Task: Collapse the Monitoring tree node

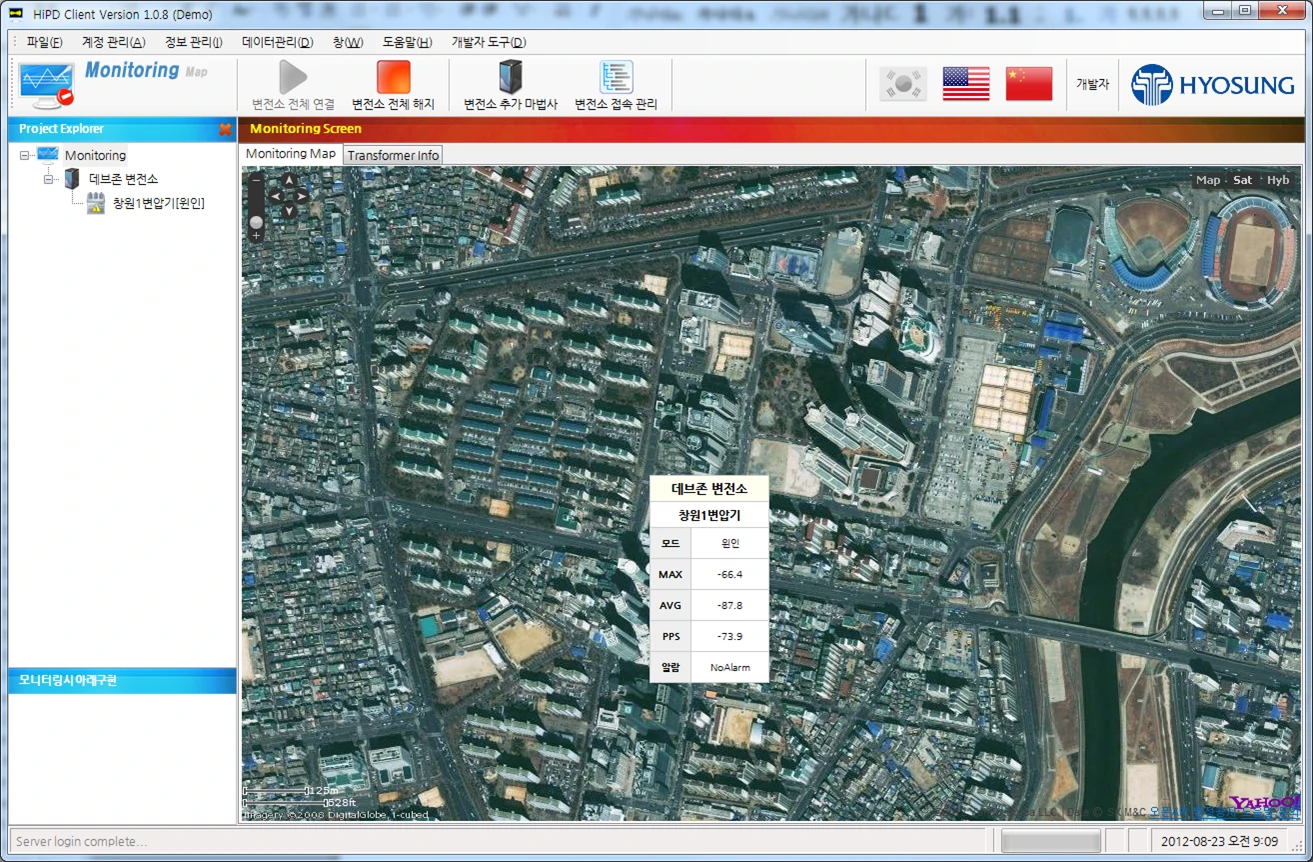Action: (x=24, y=155)
